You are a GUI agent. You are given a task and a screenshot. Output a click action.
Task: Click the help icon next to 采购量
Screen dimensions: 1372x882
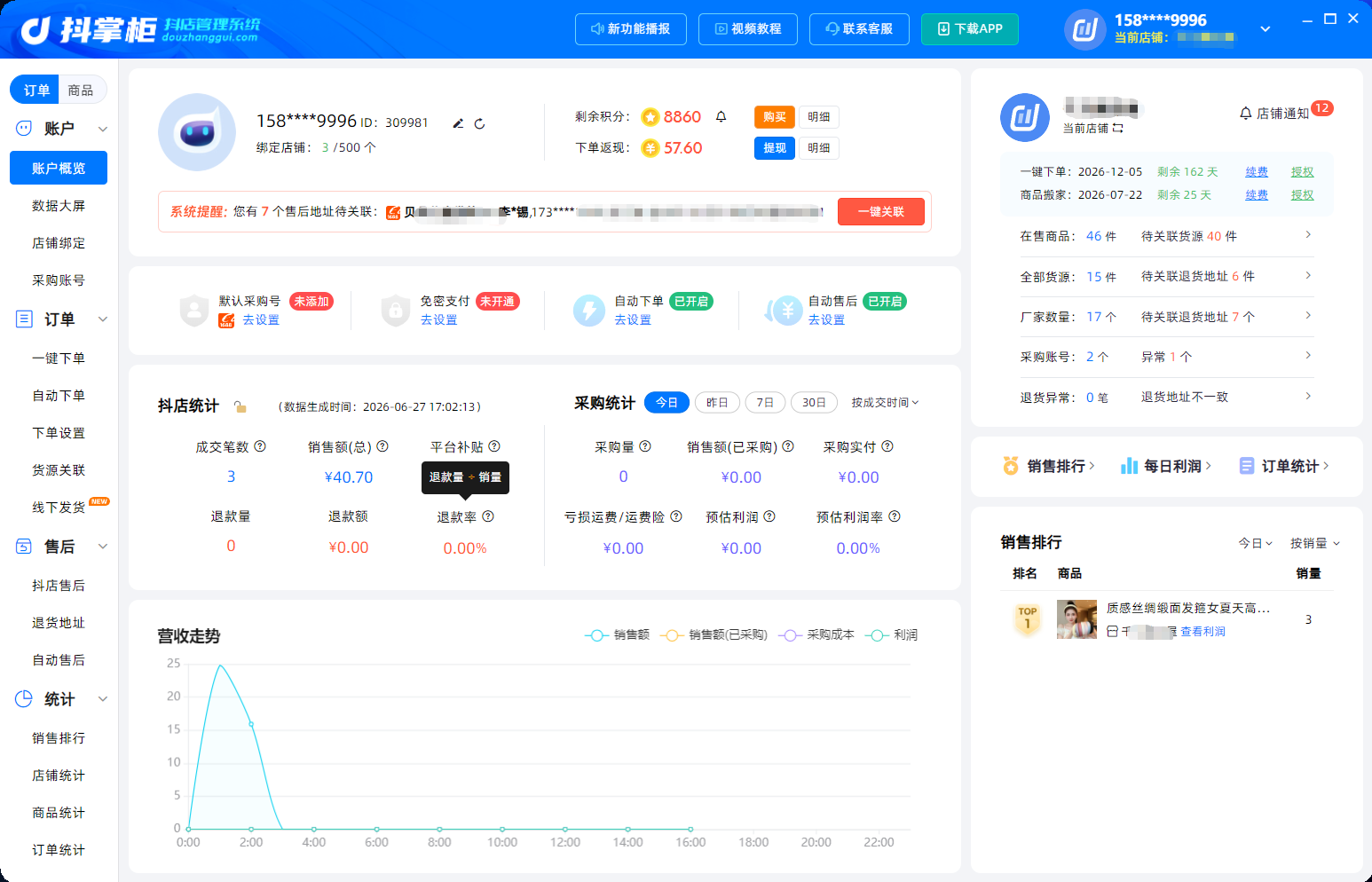(x=645, y=446)
